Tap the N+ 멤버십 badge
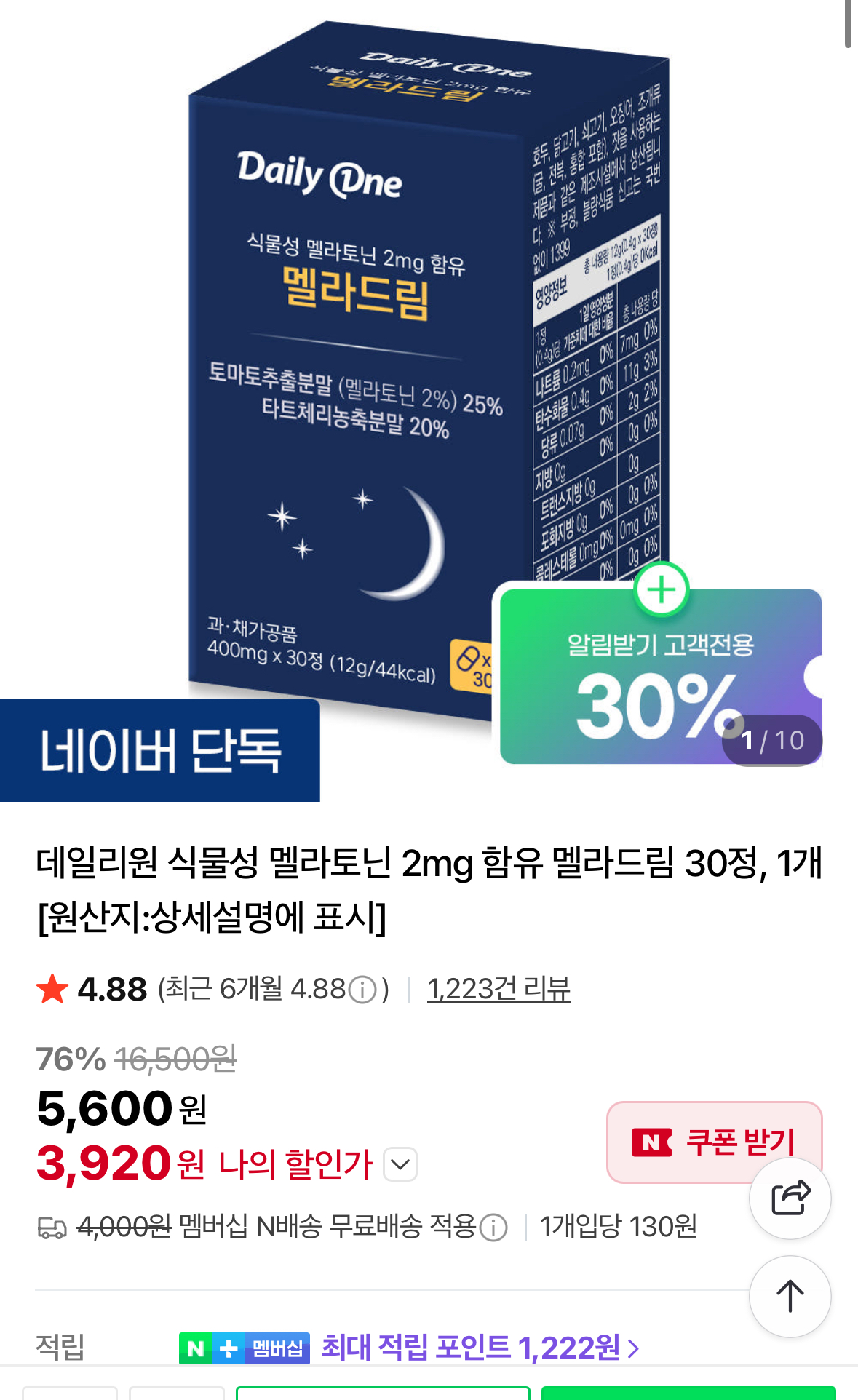This screenshot has height=1400, width=858. click(245, 1348)
